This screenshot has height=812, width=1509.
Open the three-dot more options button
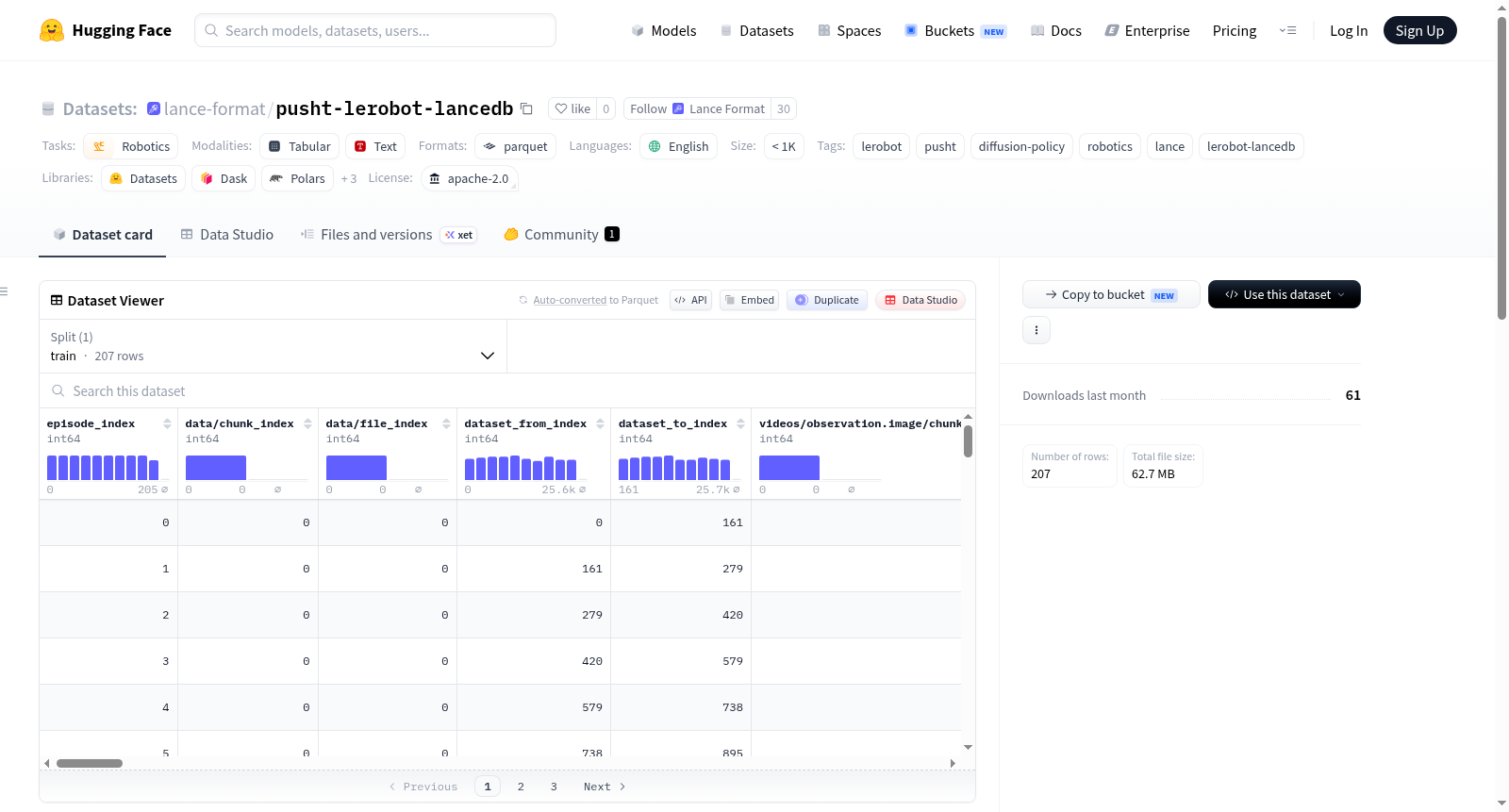point(1036,330)
